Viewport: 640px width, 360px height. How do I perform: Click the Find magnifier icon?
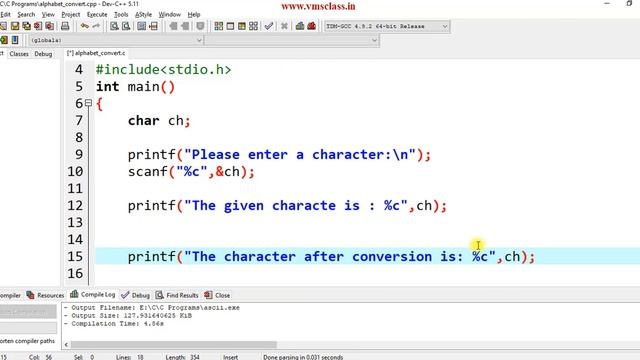(115, 26)
